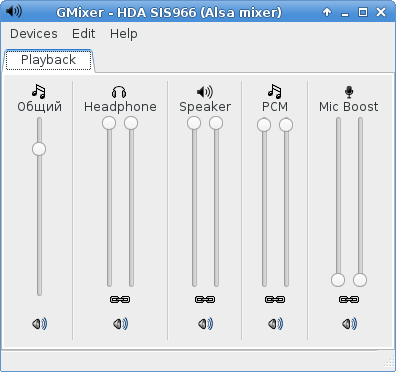
Task: Click the title bar speaker icon
Action: (x=14, y=11)
